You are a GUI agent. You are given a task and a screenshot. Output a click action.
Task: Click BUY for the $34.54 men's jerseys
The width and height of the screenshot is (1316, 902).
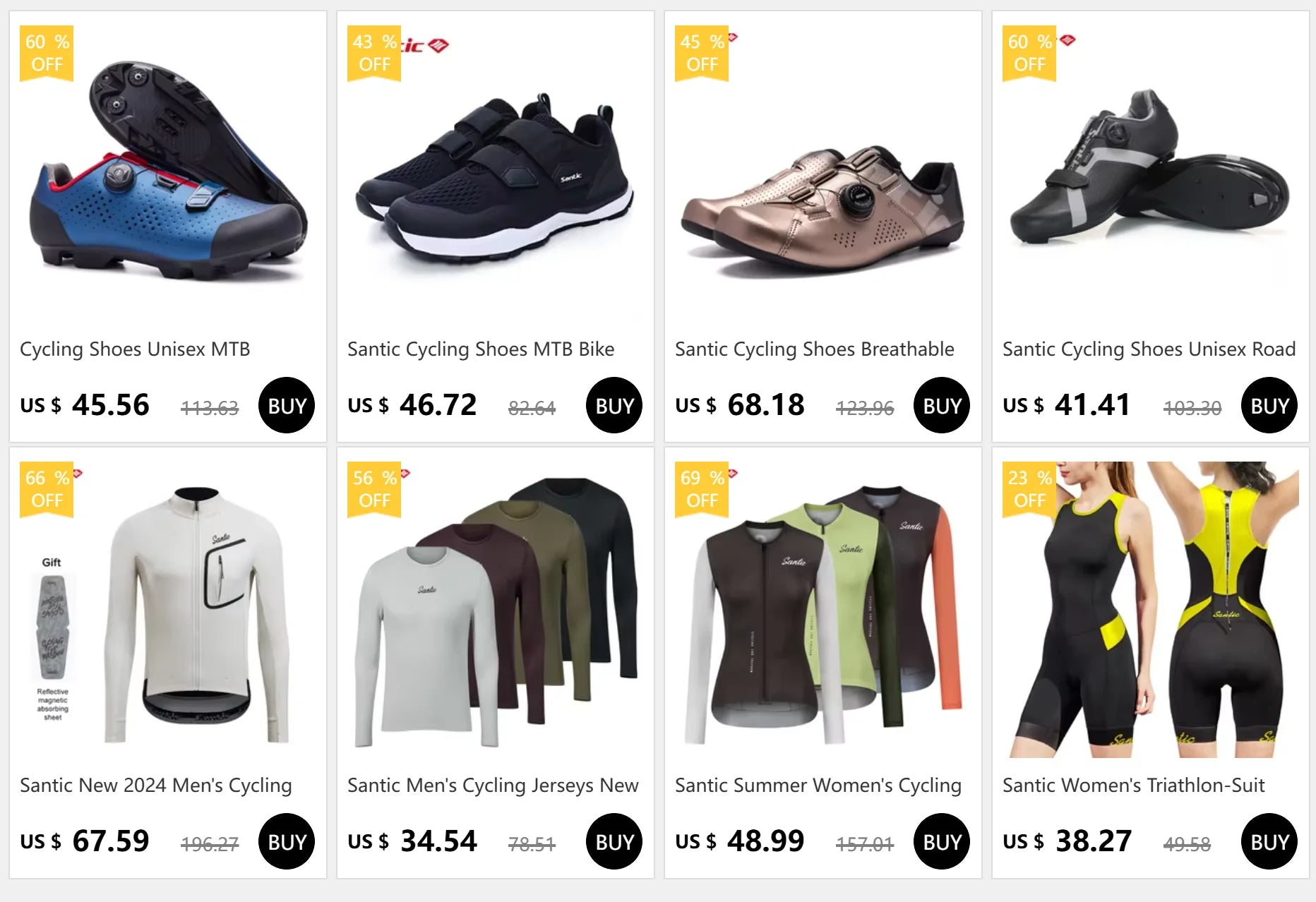(x=614, y=841)
